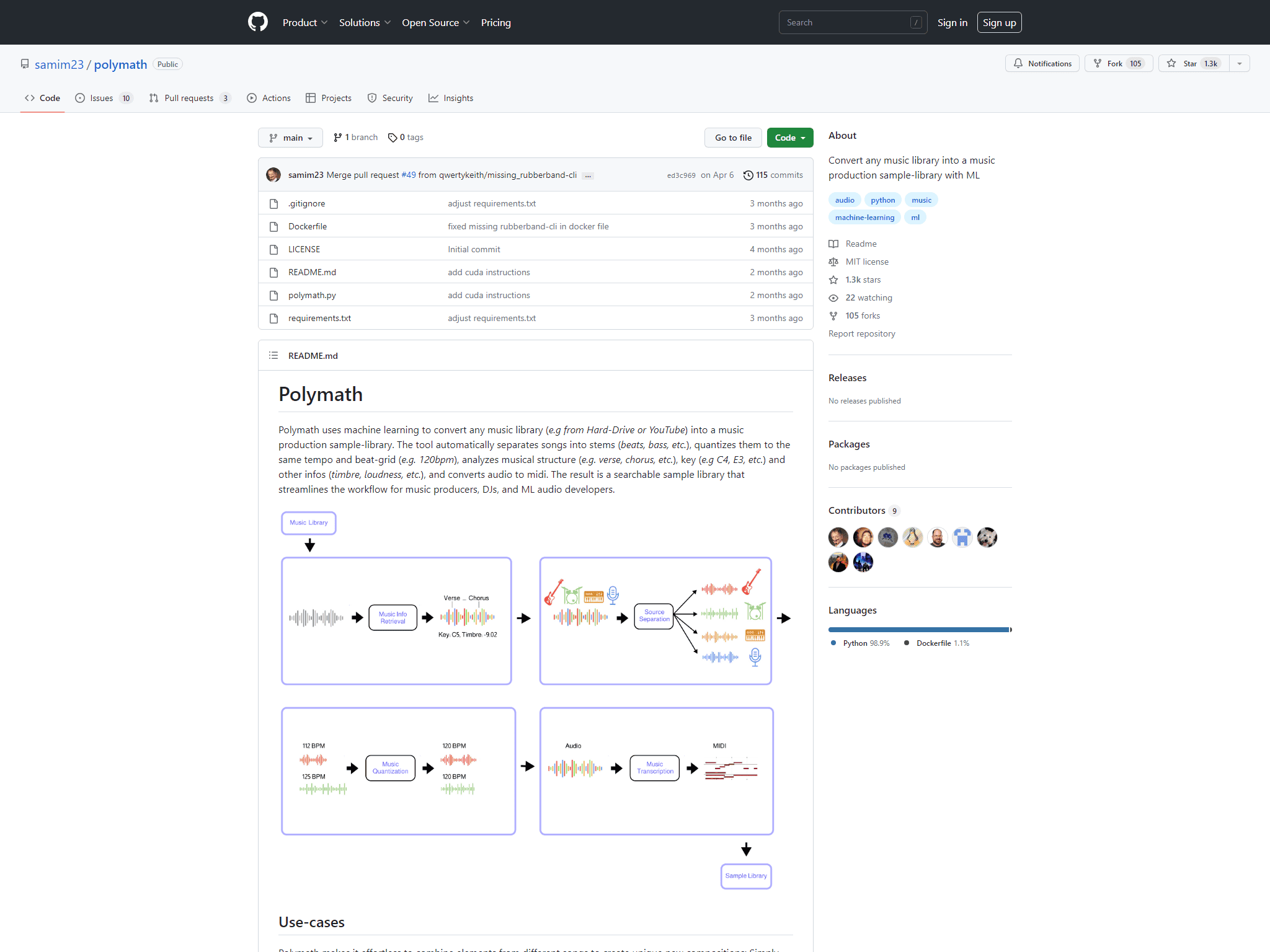Open the Dockerfile file

(308, 226)
